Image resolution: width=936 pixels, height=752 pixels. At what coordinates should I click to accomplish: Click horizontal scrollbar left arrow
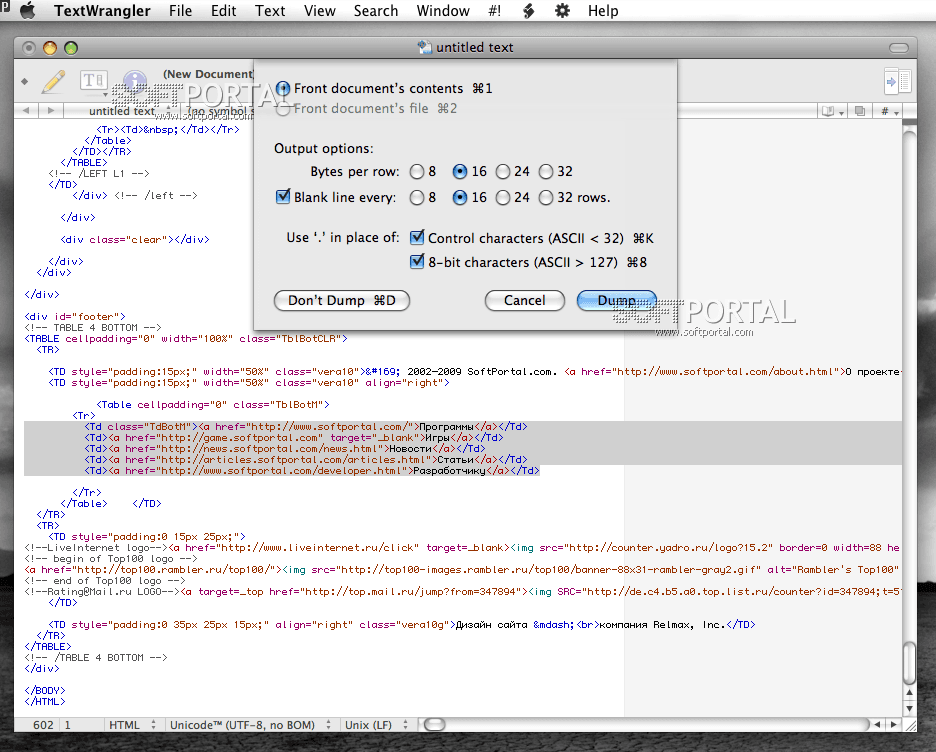pos(876,725)
